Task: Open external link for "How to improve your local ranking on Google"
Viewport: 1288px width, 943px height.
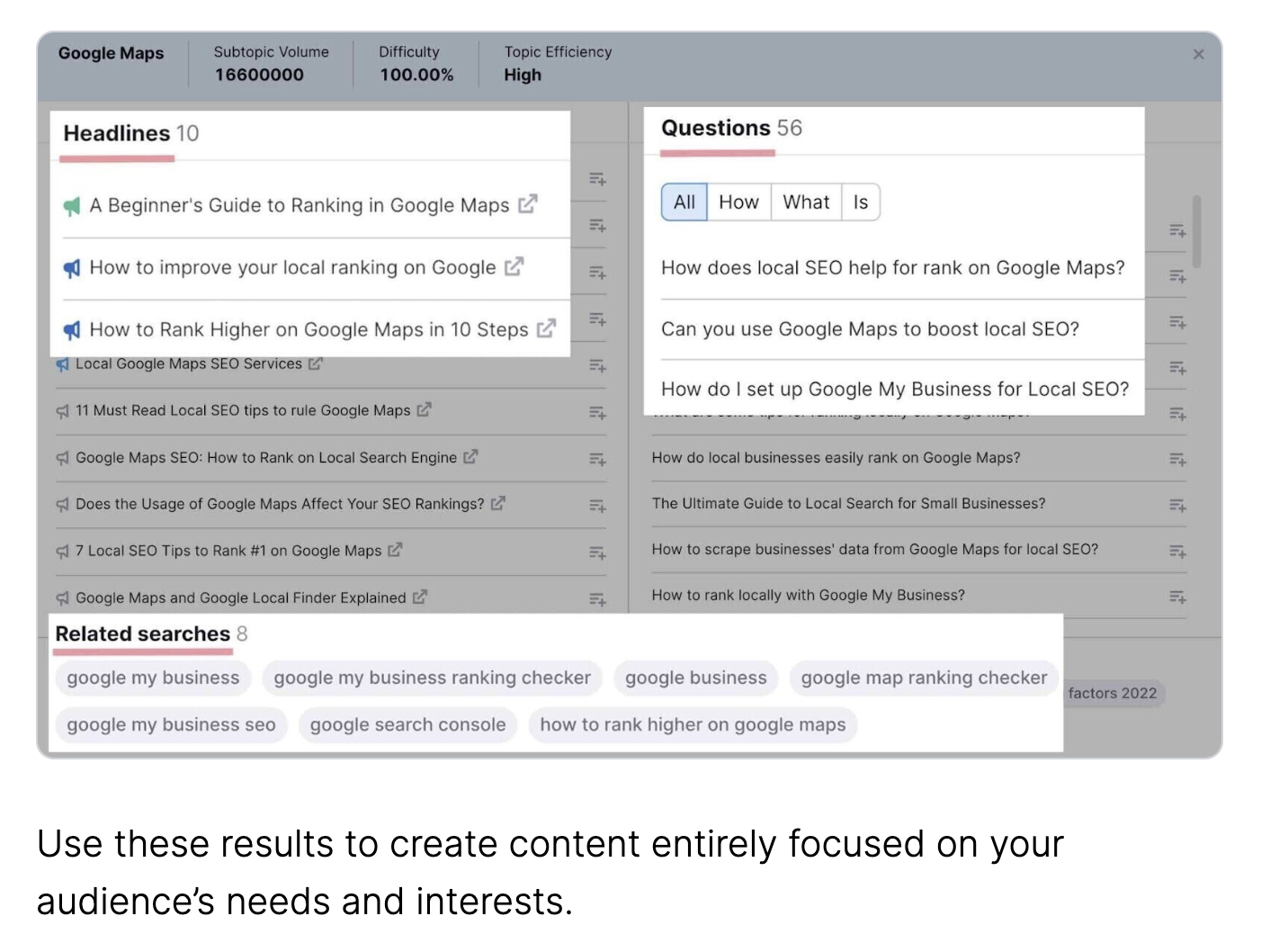Action: [x=514, y=267]
